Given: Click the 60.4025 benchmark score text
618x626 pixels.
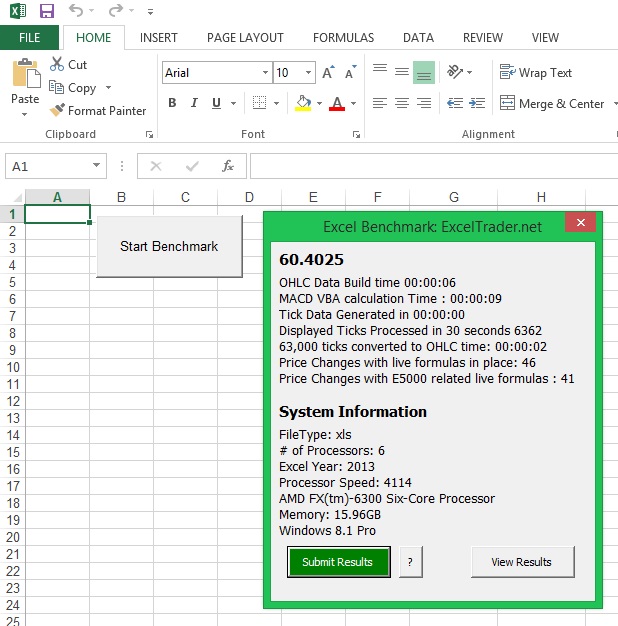Looking at the screenshot, I should pyautogui.click(x=311, y=260).
